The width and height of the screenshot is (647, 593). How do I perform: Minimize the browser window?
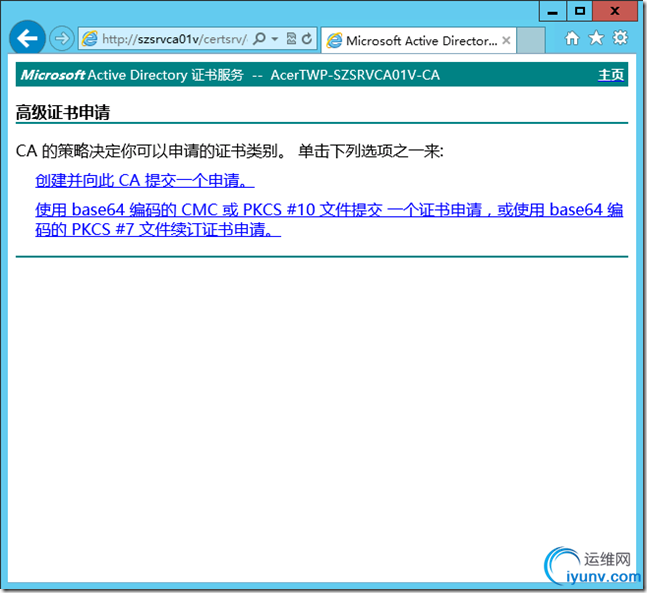553,11
